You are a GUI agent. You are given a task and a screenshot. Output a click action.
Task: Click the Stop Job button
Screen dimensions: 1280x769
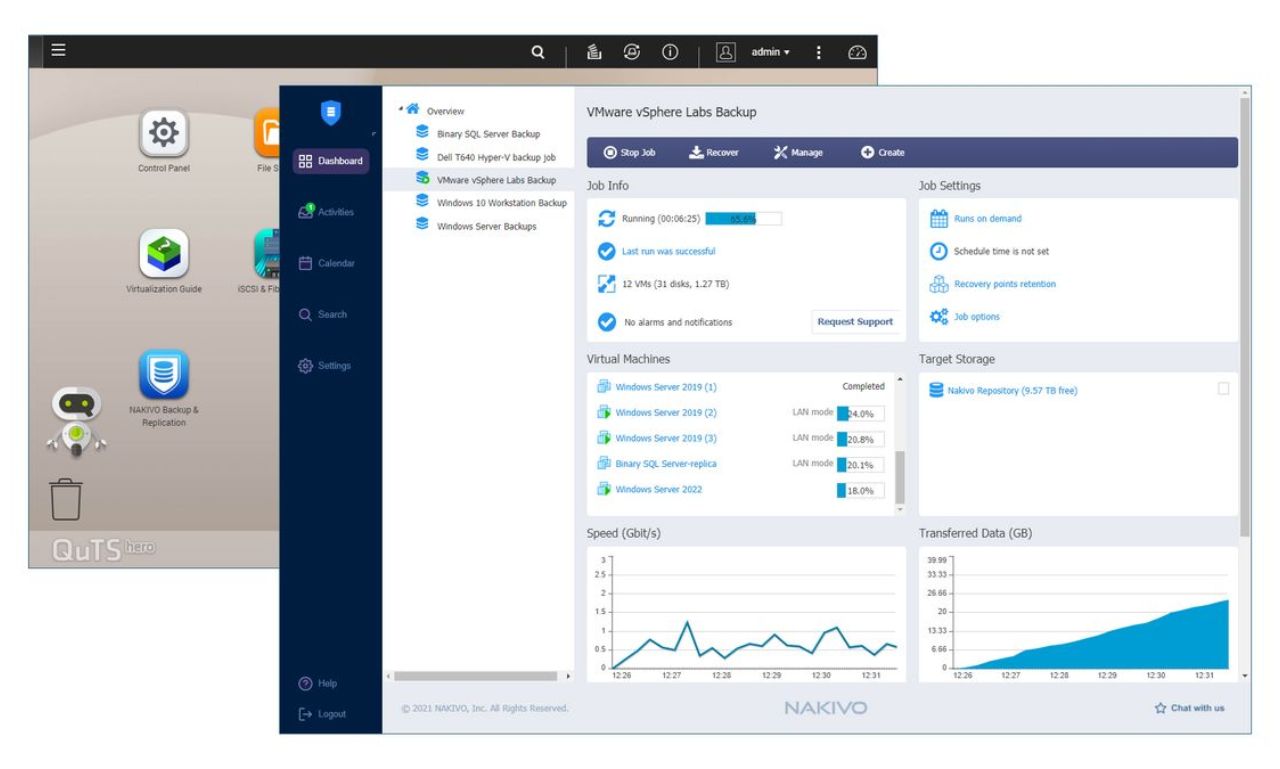tap(630, 152)
